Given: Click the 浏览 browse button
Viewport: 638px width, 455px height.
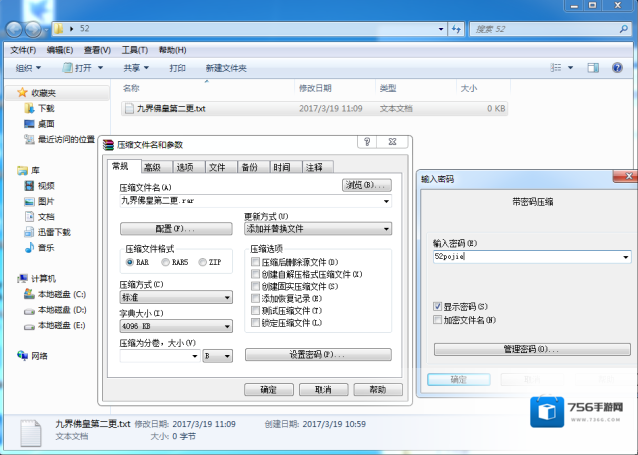Looking at the screenshot, I should [x=364, y=186].
